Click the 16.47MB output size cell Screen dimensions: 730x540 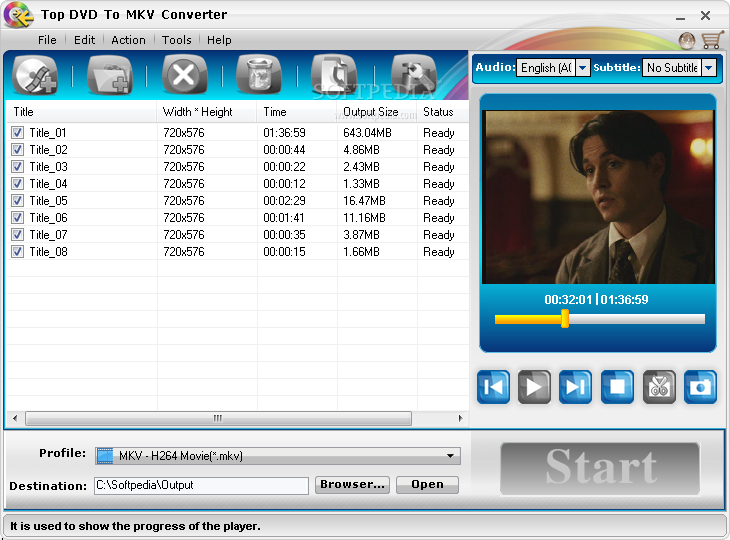click(x=365, y=201)
